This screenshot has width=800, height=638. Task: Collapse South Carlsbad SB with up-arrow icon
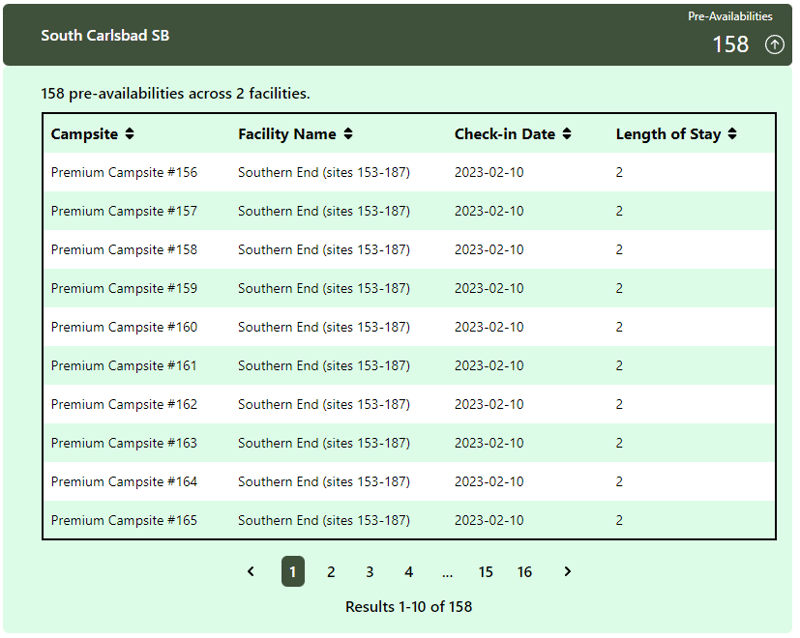click(x=774, y=44)
